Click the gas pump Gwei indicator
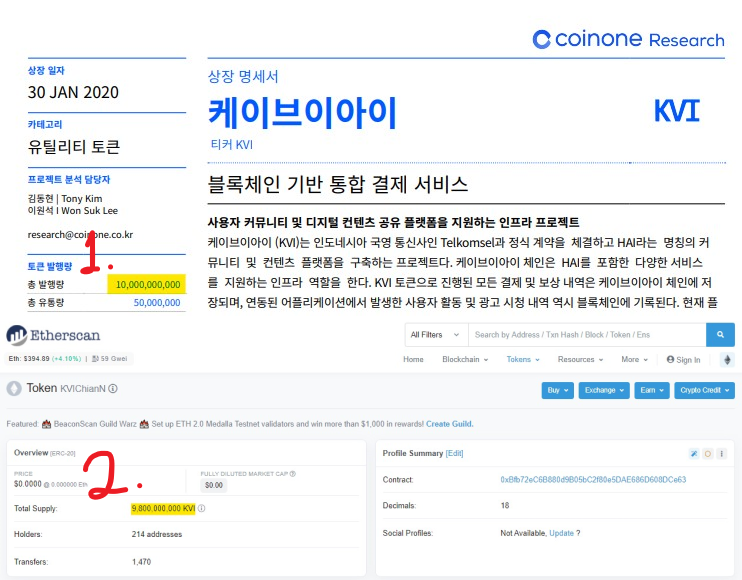The width and height of the screenshot is (742, 580). pos(109,359)
